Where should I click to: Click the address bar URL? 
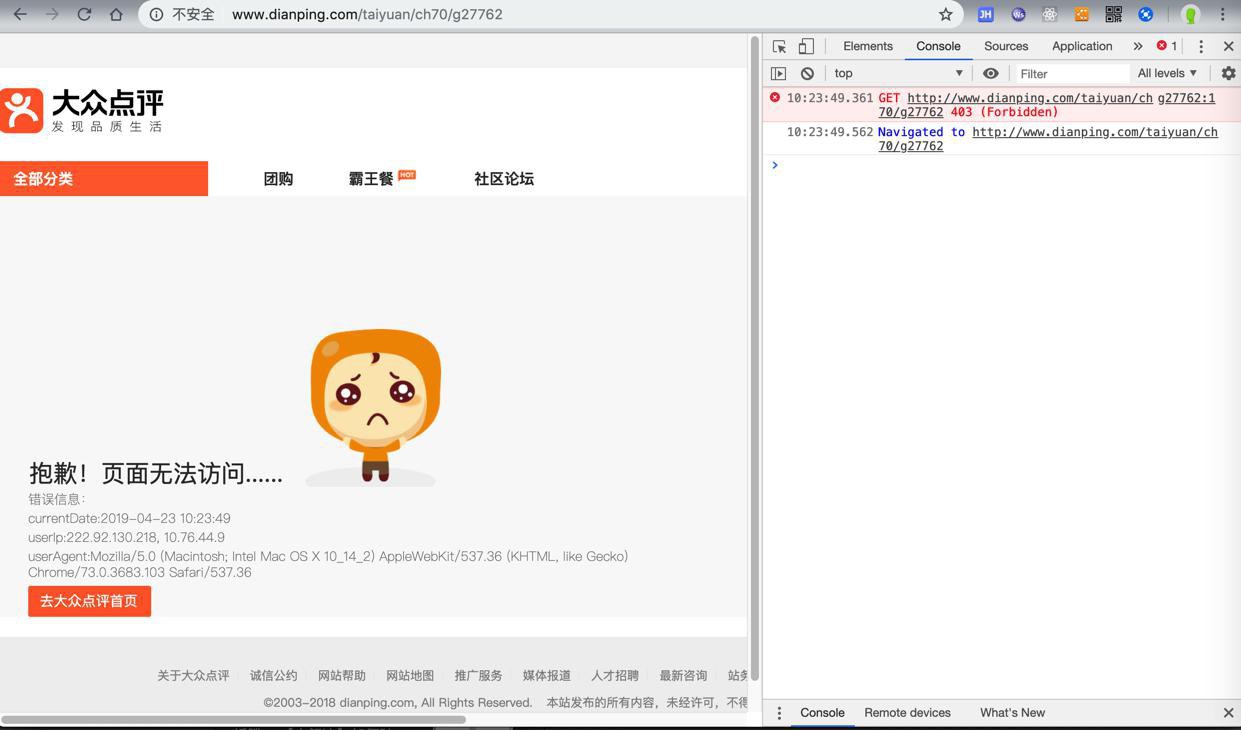click(367, 15)
